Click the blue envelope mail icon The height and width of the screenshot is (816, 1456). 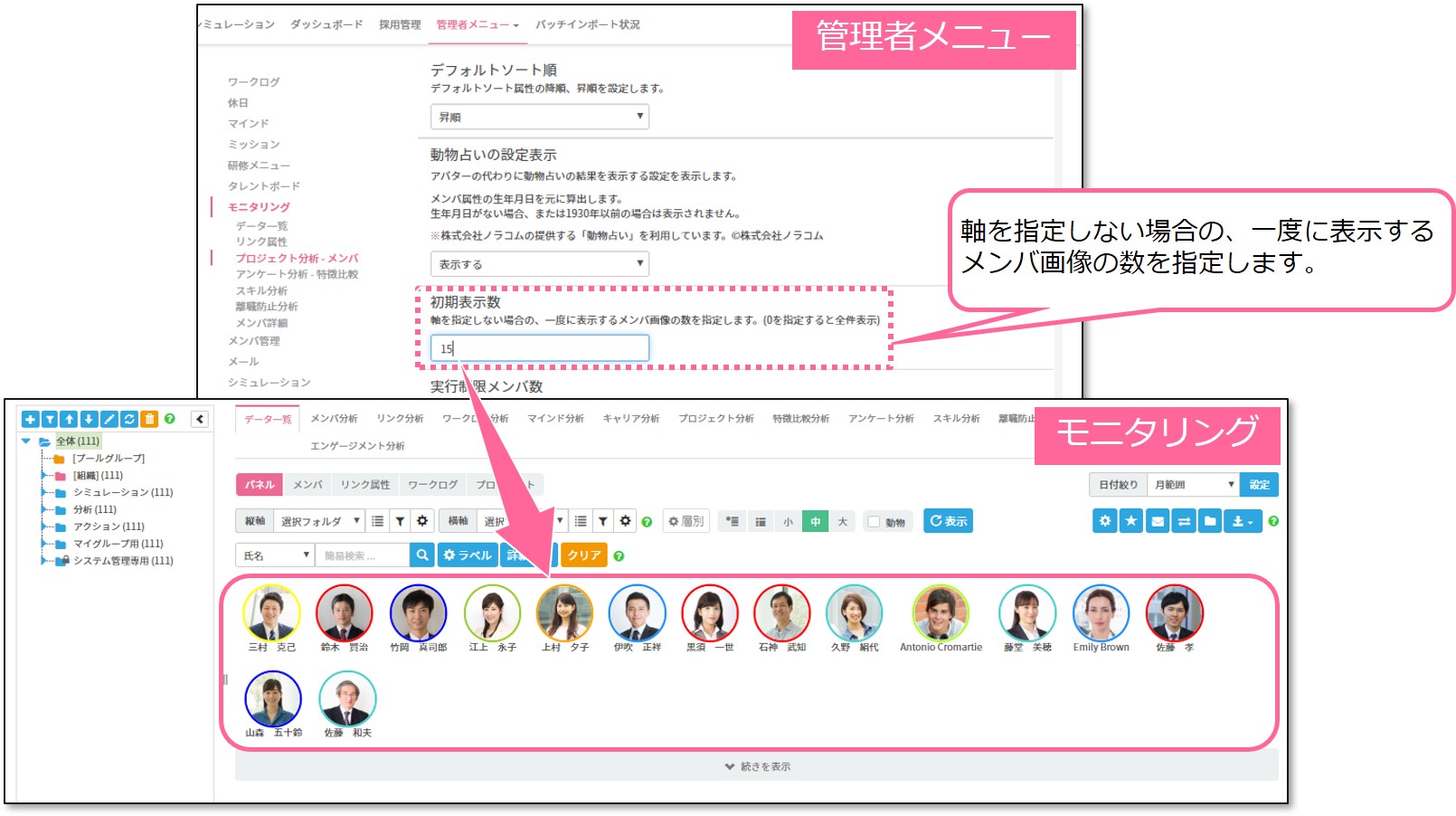coord(1157,521)
